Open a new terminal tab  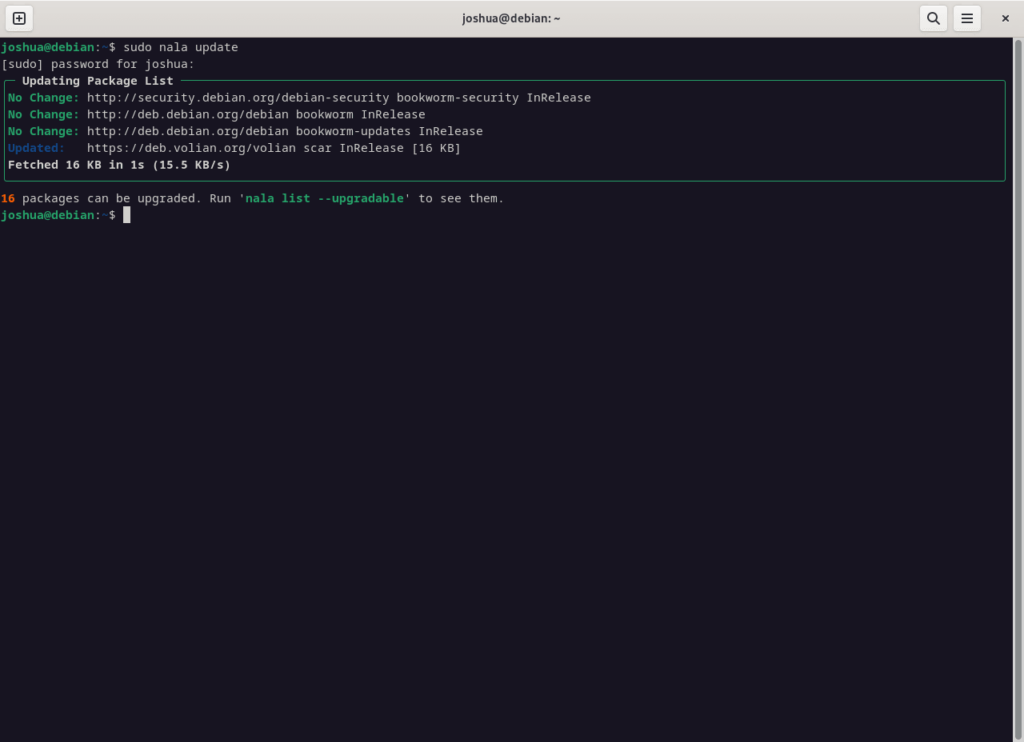19,18
